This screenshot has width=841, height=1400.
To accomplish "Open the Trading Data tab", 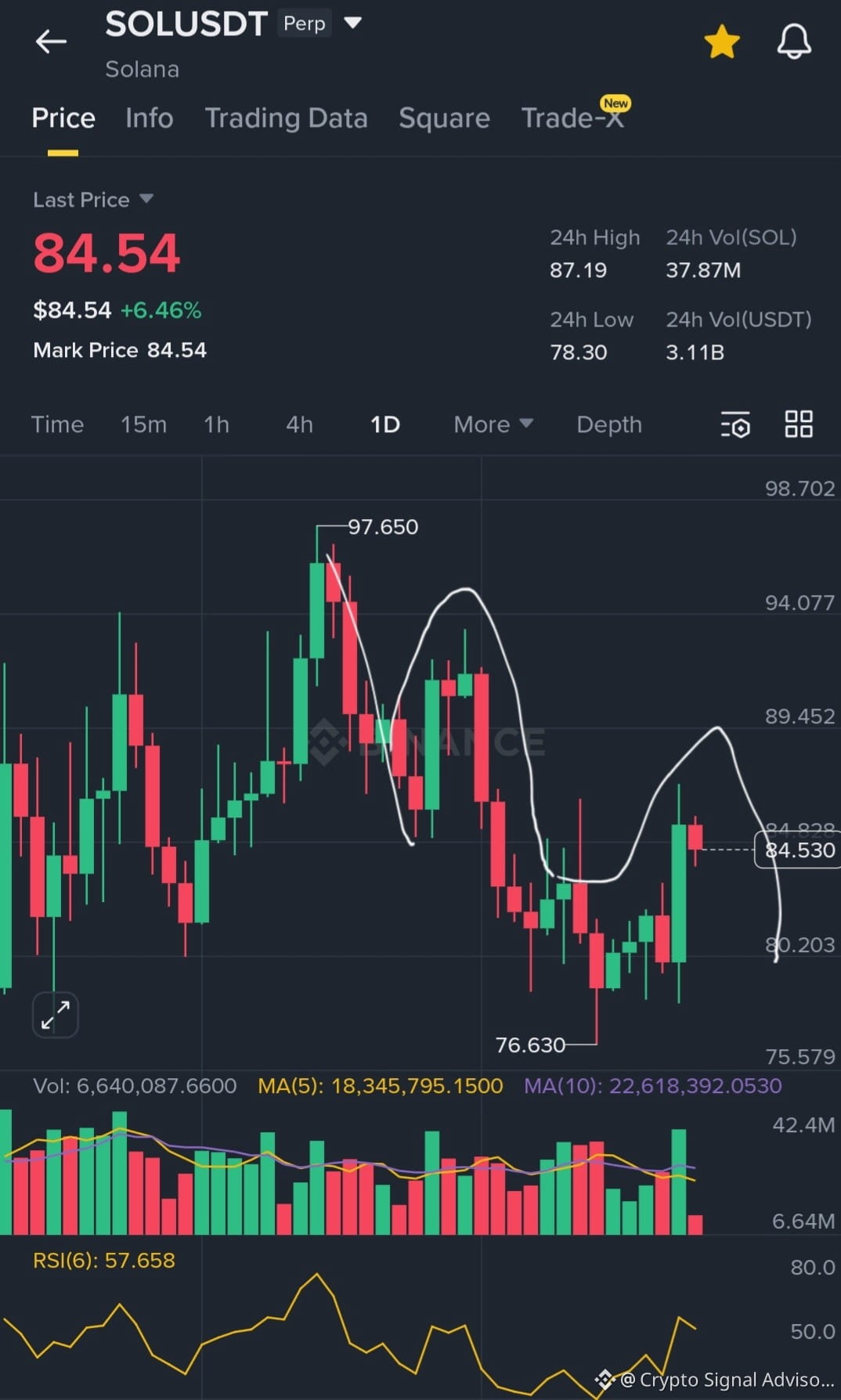I will click(x=286, y=118).
